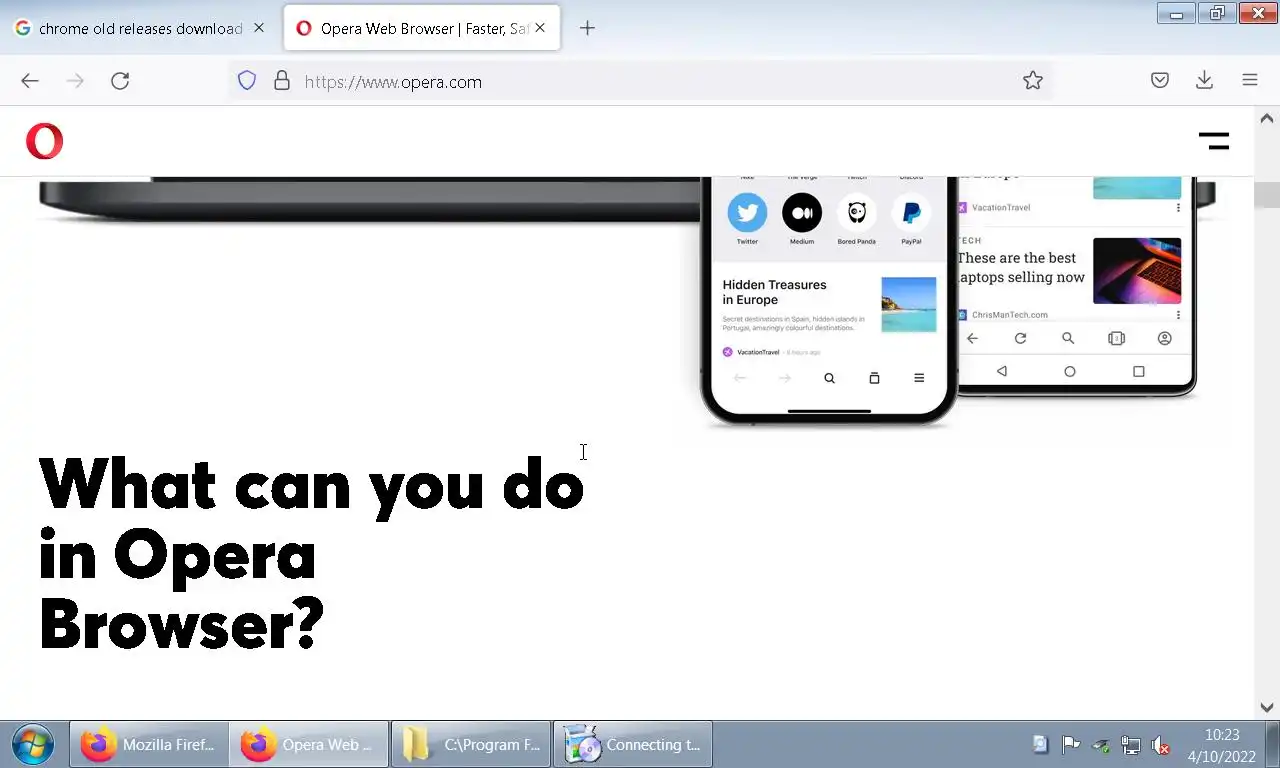Open the Opera site hamburger menu

pos(1214,141)
